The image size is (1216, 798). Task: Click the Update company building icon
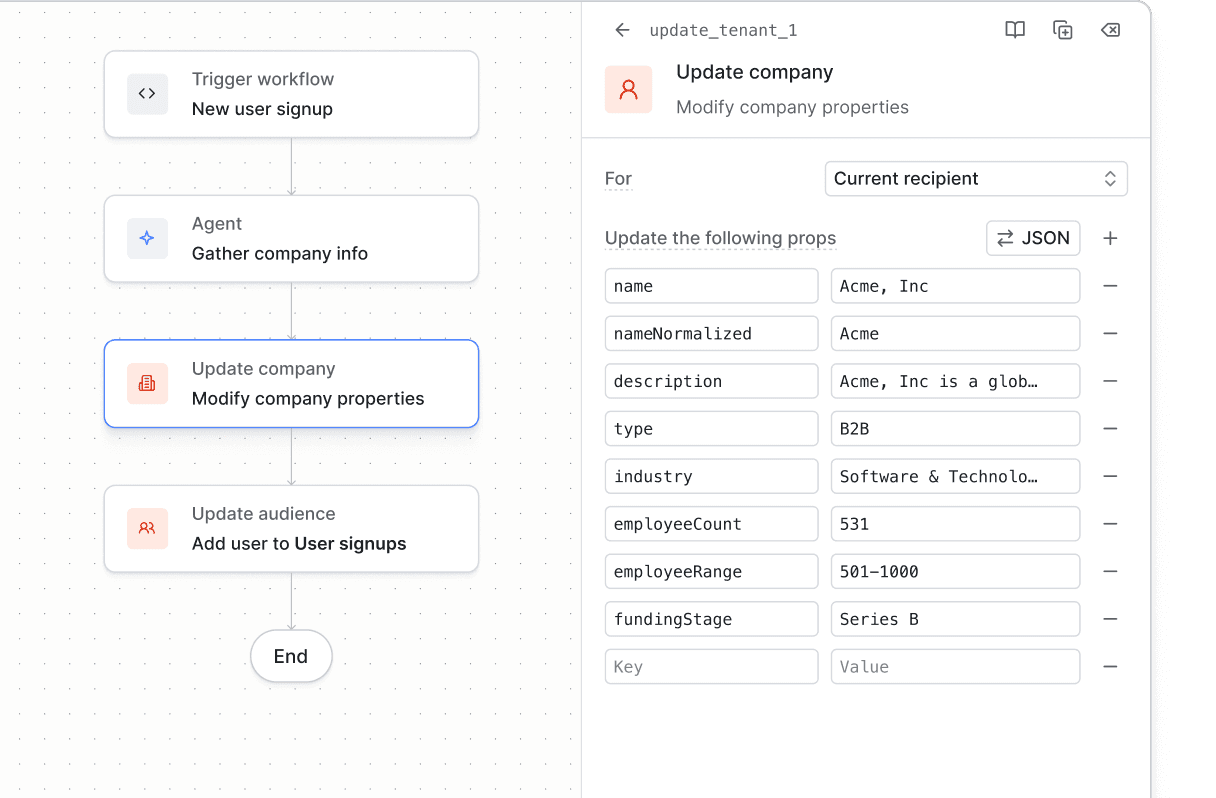pyautogui.click(x=147, y=383)
